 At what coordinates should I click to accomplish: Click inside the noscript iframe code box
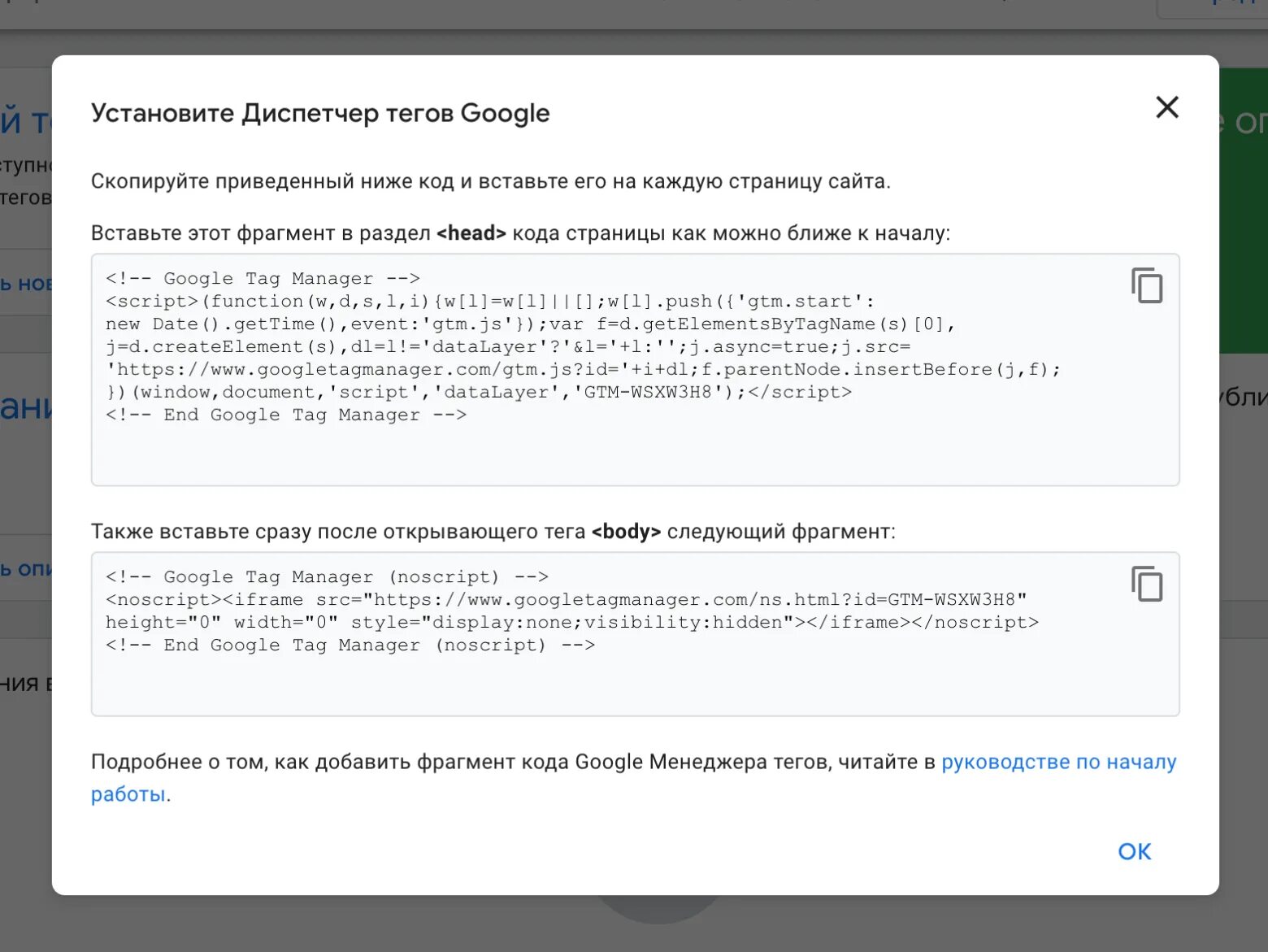635,634
